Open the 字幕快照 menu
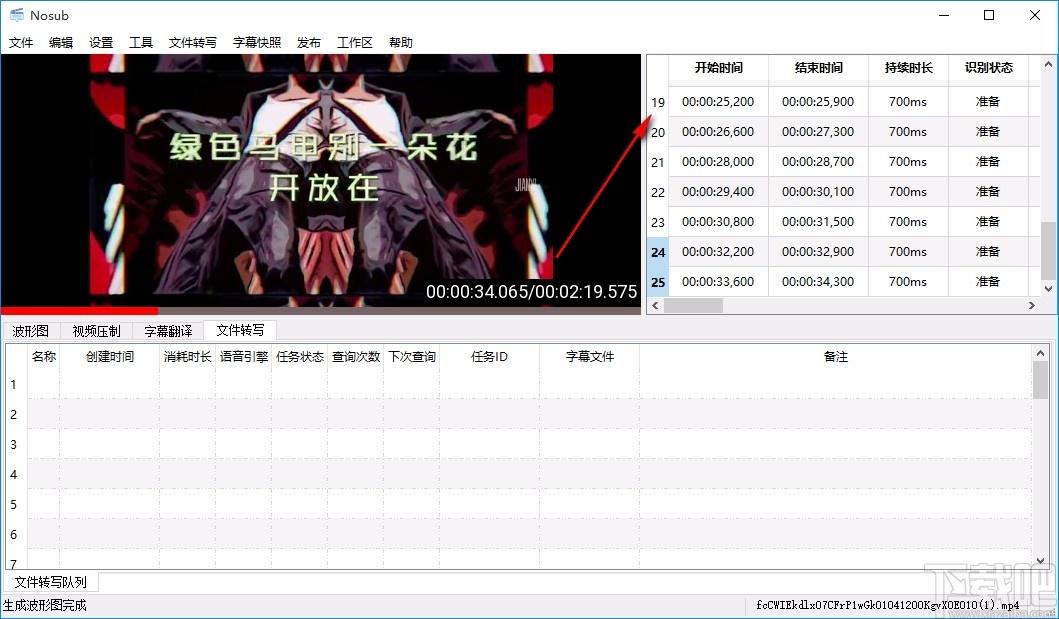 [x=257, y=43]
